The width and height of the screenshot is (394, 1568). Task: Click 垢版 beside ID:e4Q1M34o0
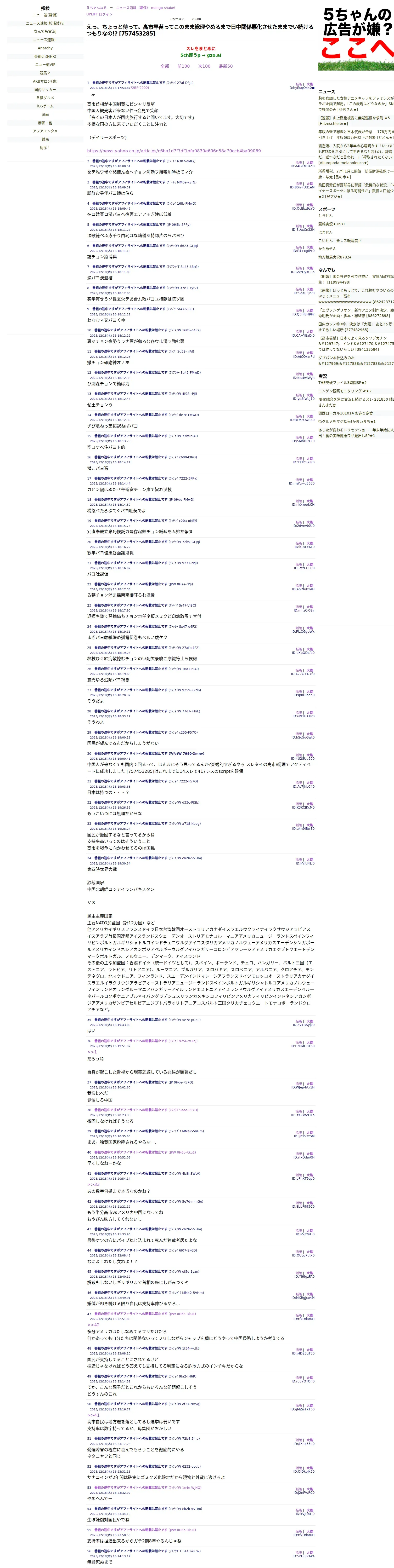299,163
